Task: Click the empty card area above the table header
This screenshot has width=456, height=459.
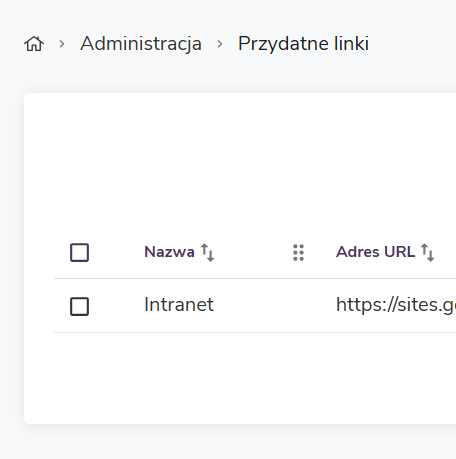Action: [240, 160]
